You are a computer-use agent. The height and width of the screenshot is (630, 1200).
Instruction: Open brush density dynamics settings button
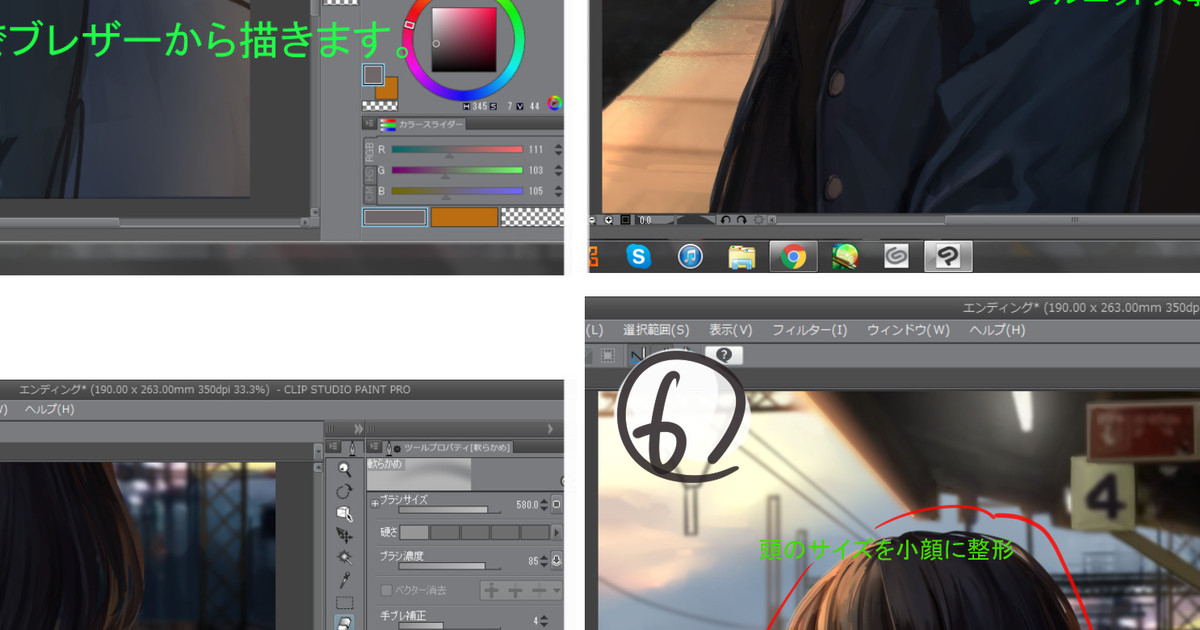tap(557, 560)
